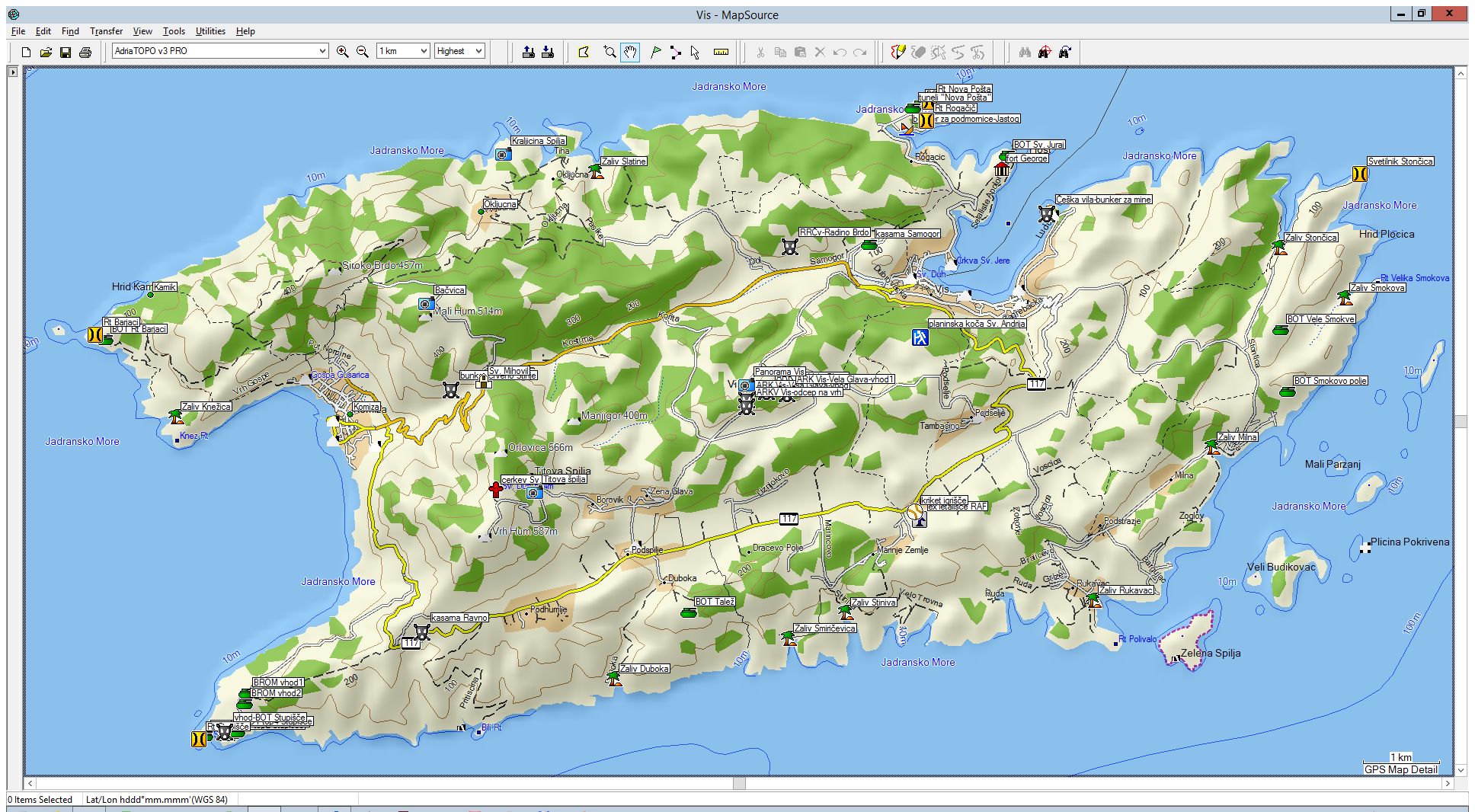The width and height of the screenshot is (1475, 812).
Task: Select the 'BOT Smokovo polje' waypoint label
Action: [1330, 381]
